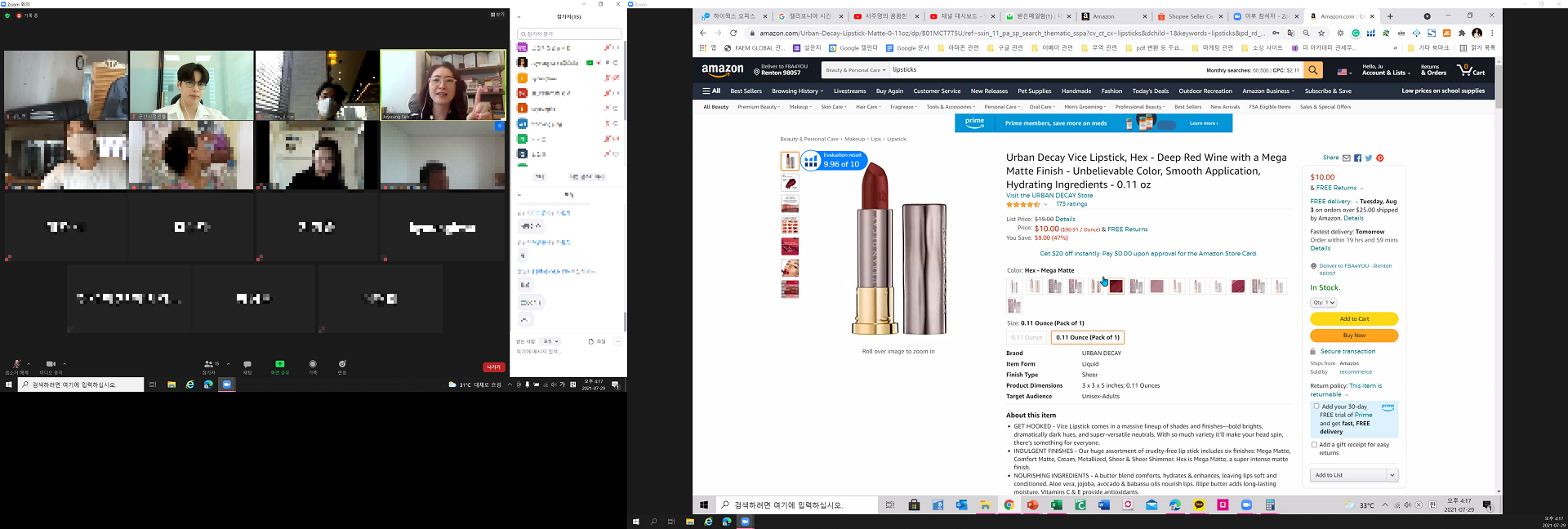Open the Zoom chat more options button
Screen dimensions: 1568x529
[617, 341]
